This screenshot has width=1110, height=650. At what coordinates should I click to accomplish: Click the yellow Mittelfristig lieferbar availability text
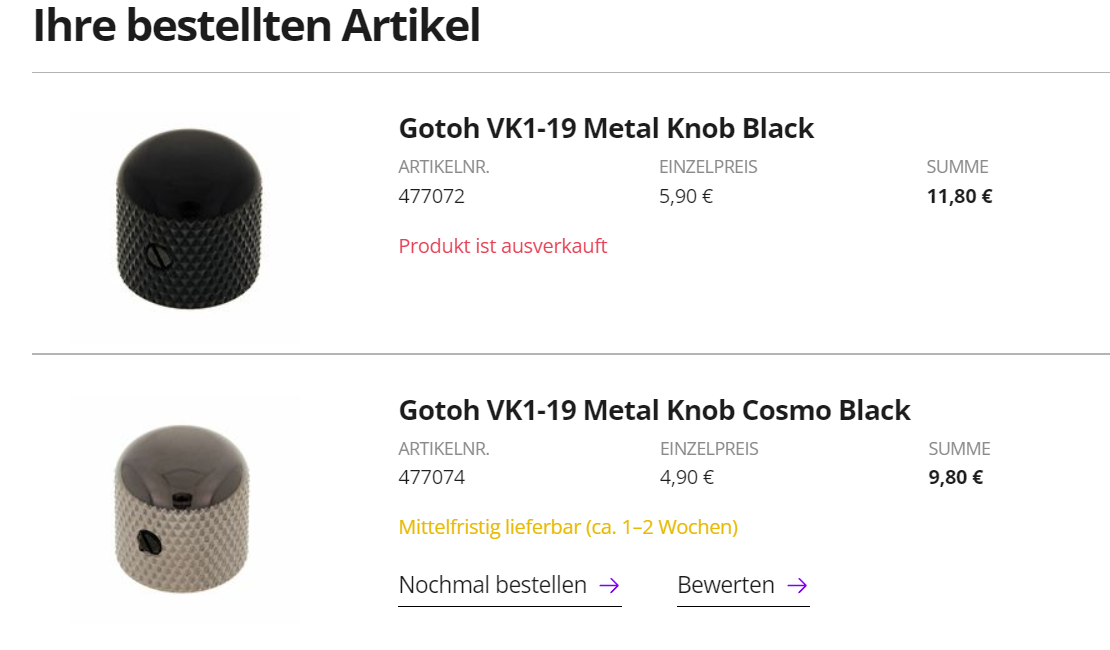point(568,527)
